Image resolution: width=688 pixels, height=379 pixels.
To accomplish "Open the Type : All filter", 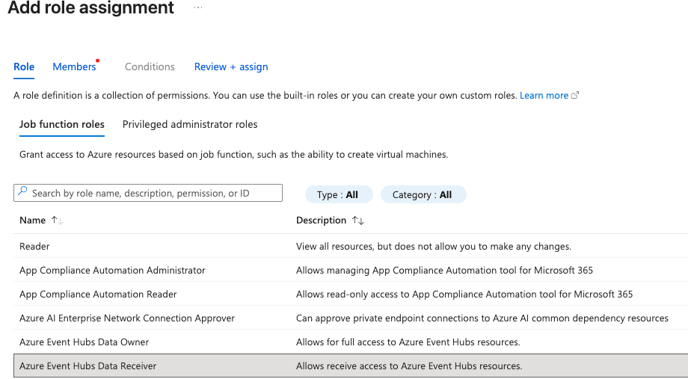I will (x=339, y=194).
